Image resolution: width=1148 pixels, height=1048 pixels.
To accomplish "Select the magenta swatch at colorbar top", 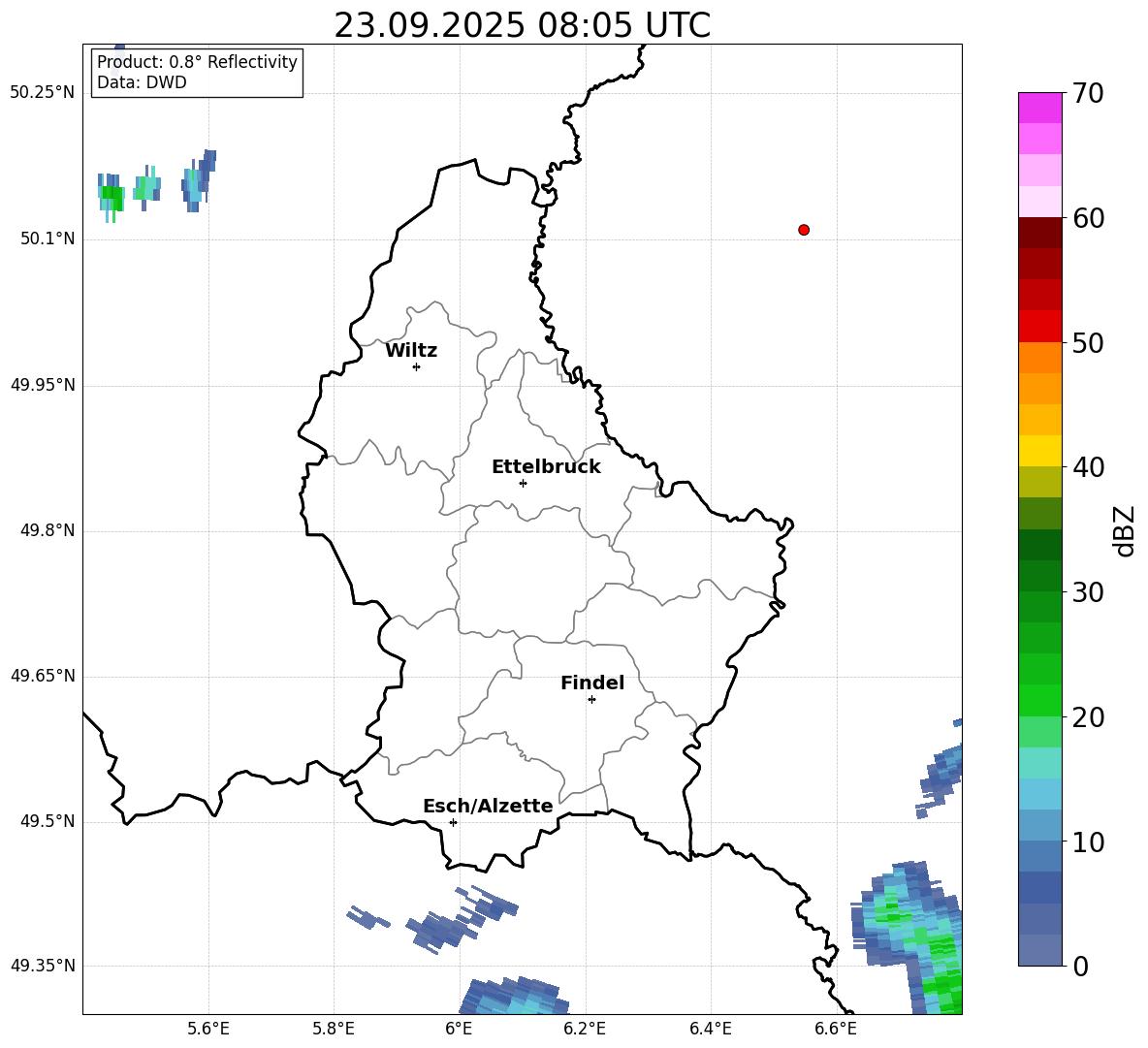I will tap(1039, 108).
